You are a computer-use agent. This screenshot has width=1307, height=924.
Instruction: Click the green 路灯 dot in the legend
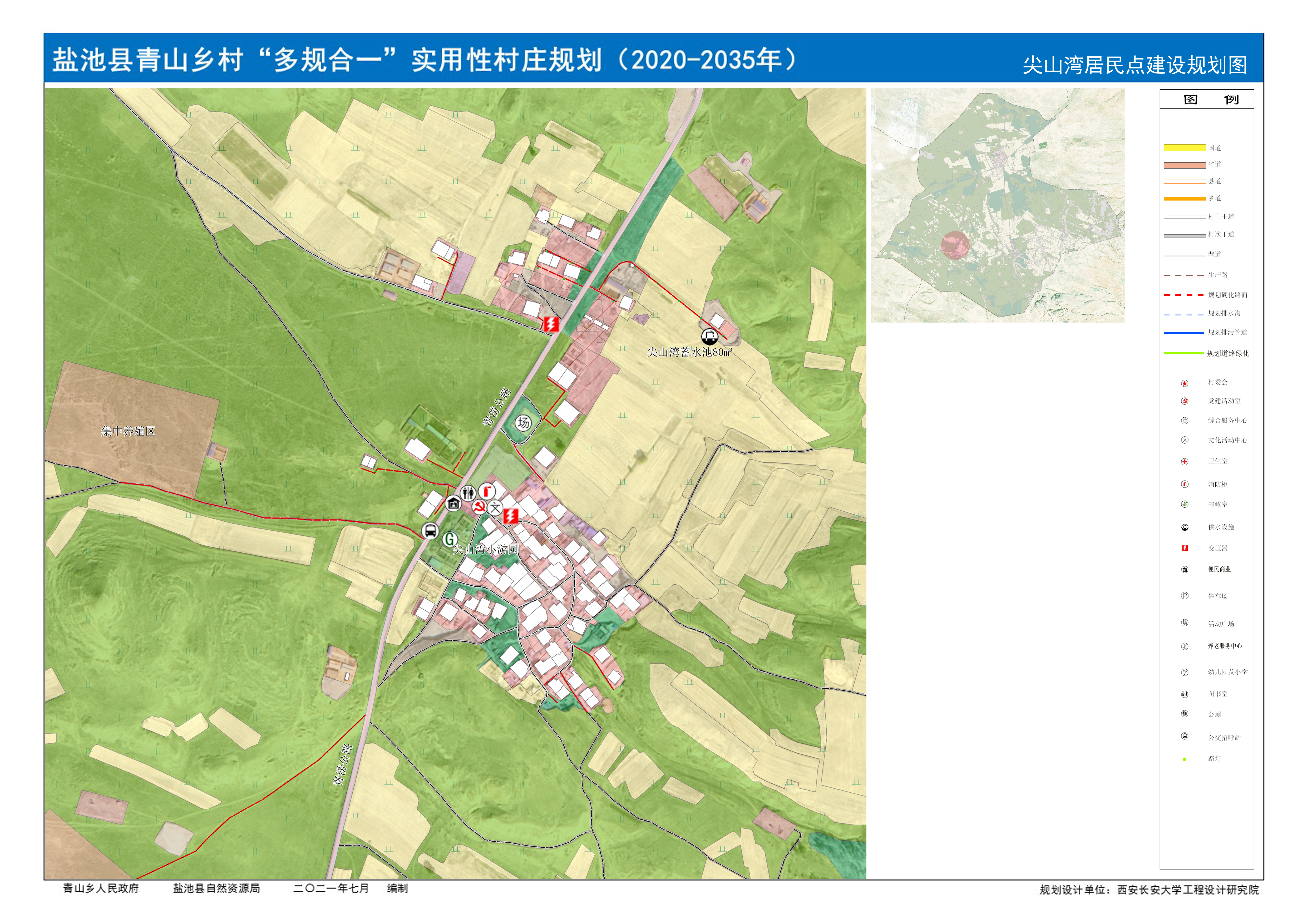[x=1185, y=759]
